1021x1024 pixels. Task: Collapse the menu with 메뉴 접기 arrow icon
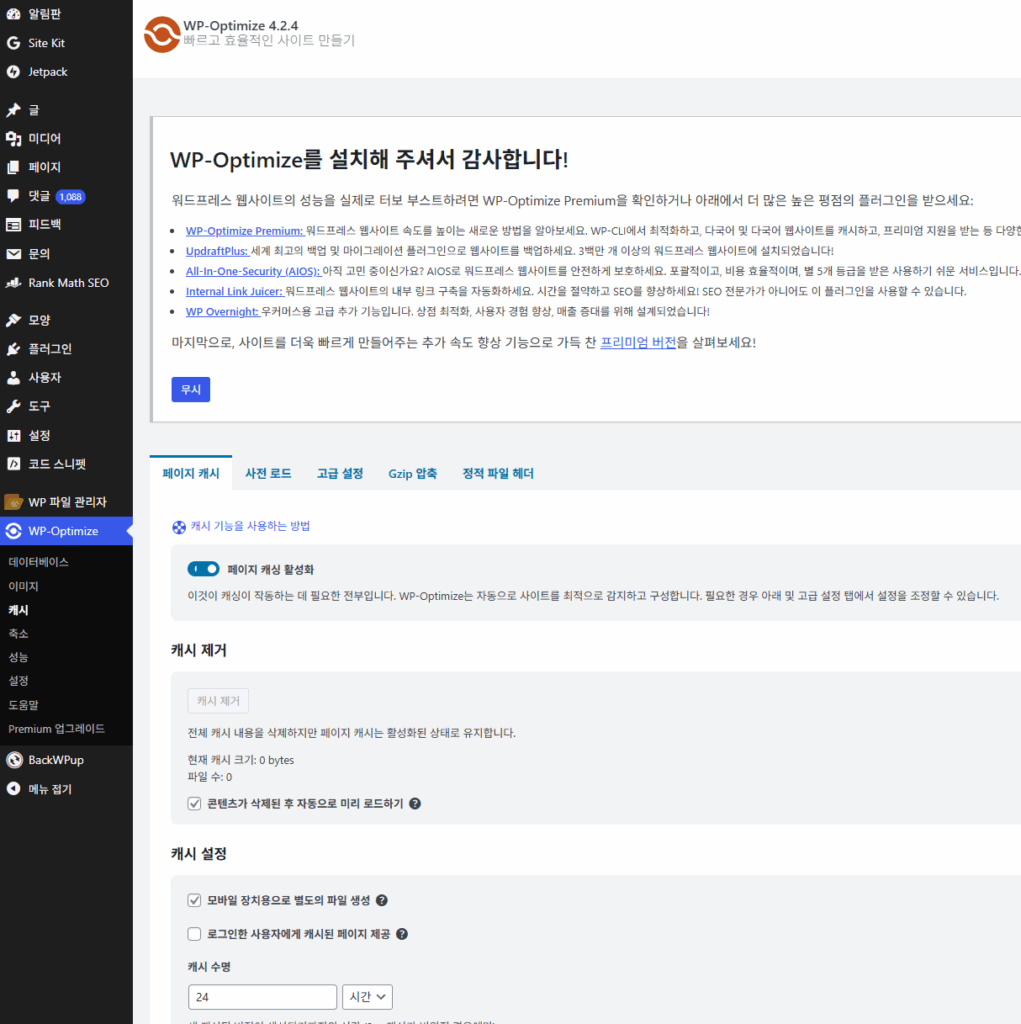point(13,789)
